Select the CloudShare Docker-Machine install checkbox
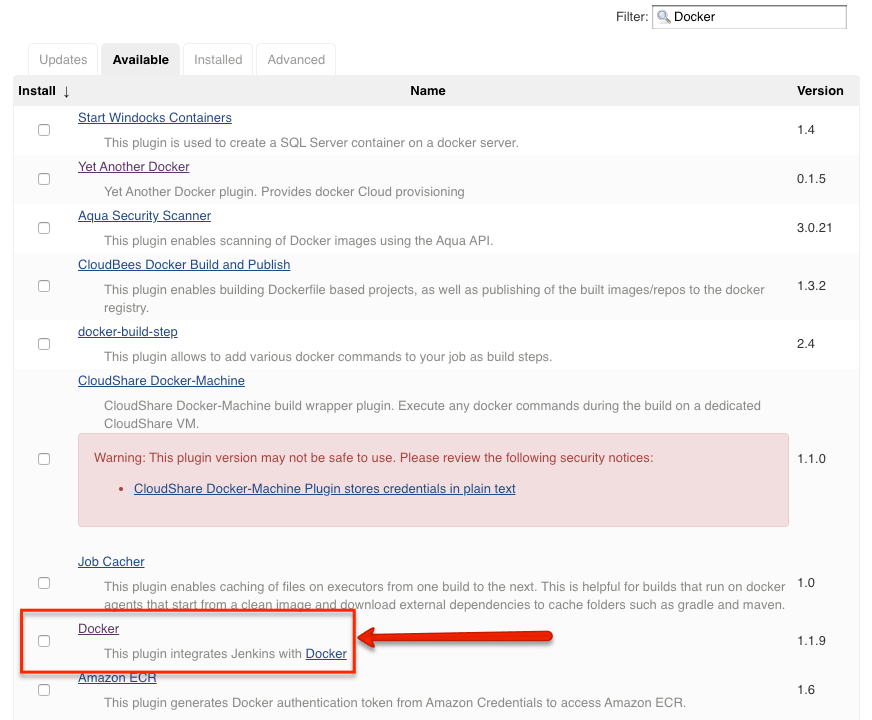Viewport: 872px width, 720px height. [x=43, y=458]
